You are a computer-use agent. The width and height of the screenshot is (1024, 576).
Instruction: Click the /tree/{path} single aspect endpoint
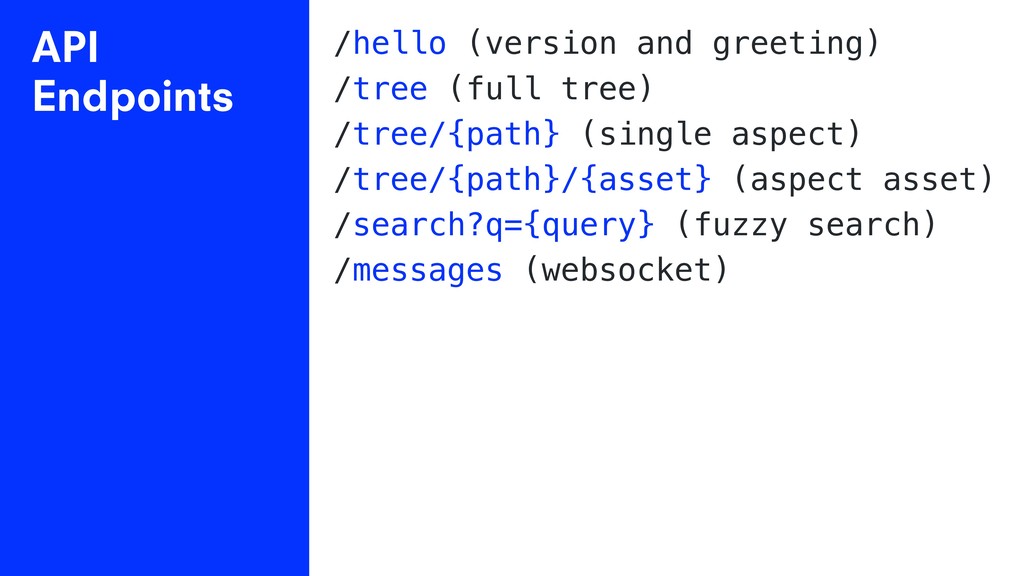coord(447,135)
